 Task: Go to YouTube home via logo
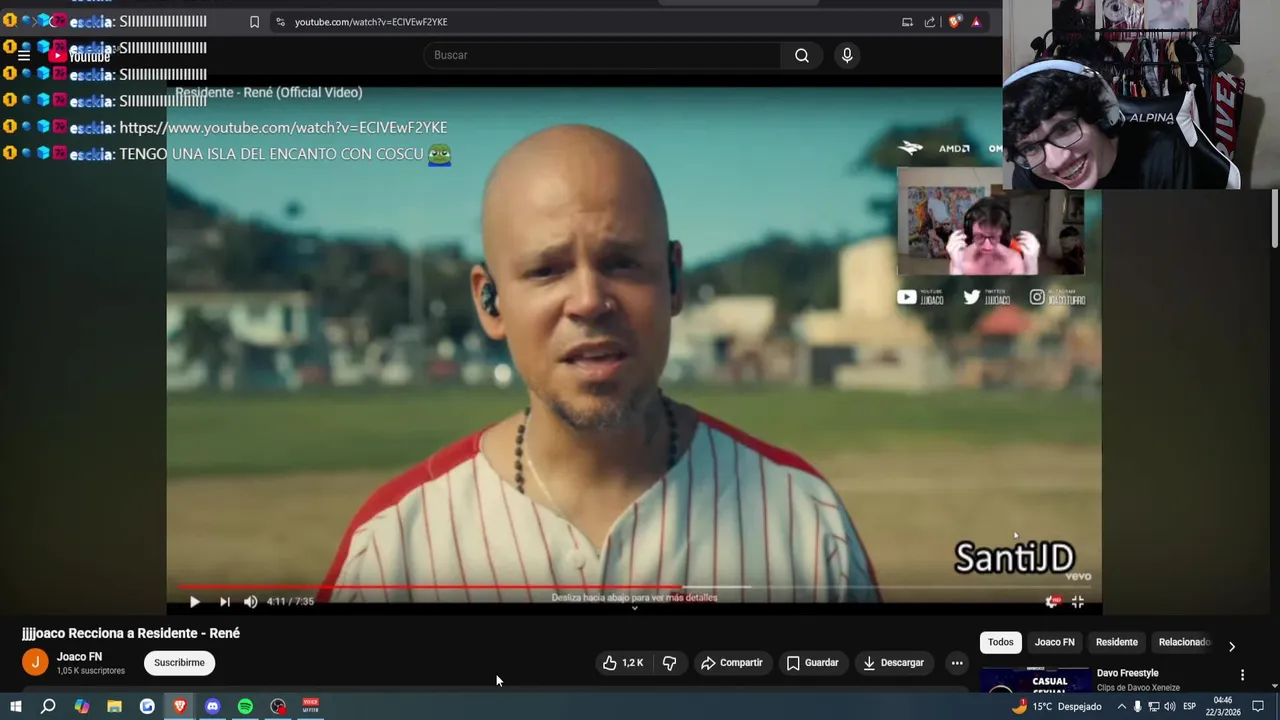click(80, 56)
